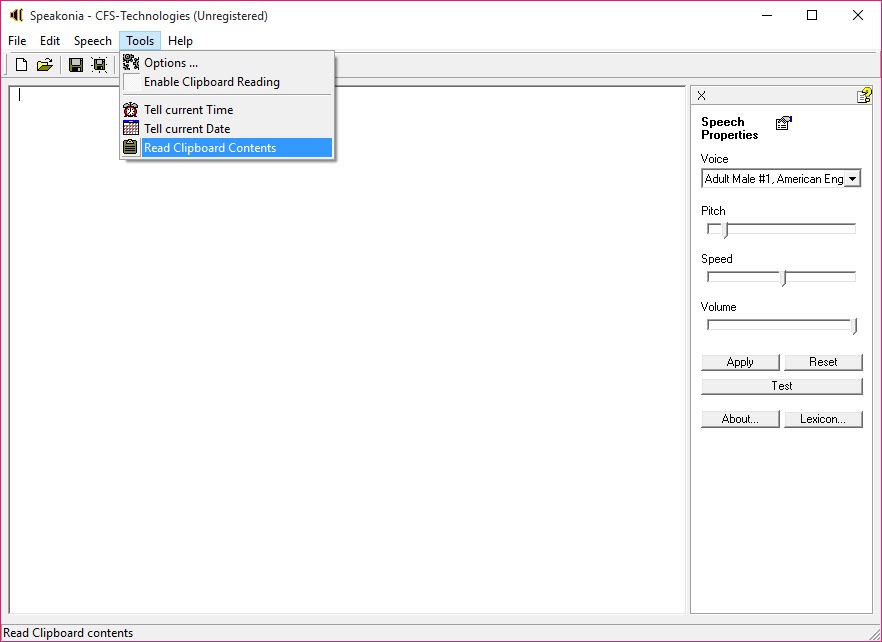Click the window resize grip in bottom corner
The image size is (882, 642).
(x=874, y=634)
